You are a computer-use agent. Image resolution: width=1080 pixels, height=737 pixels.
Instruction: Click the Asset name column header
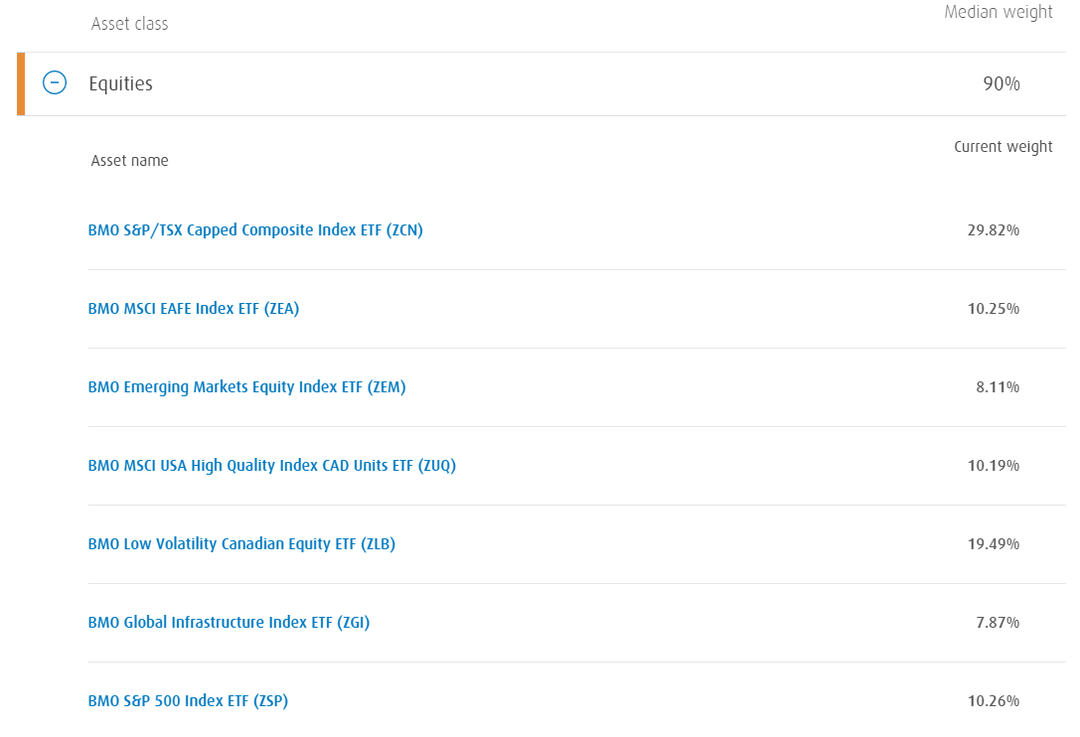pyautogui.click(x=129, y=160)
